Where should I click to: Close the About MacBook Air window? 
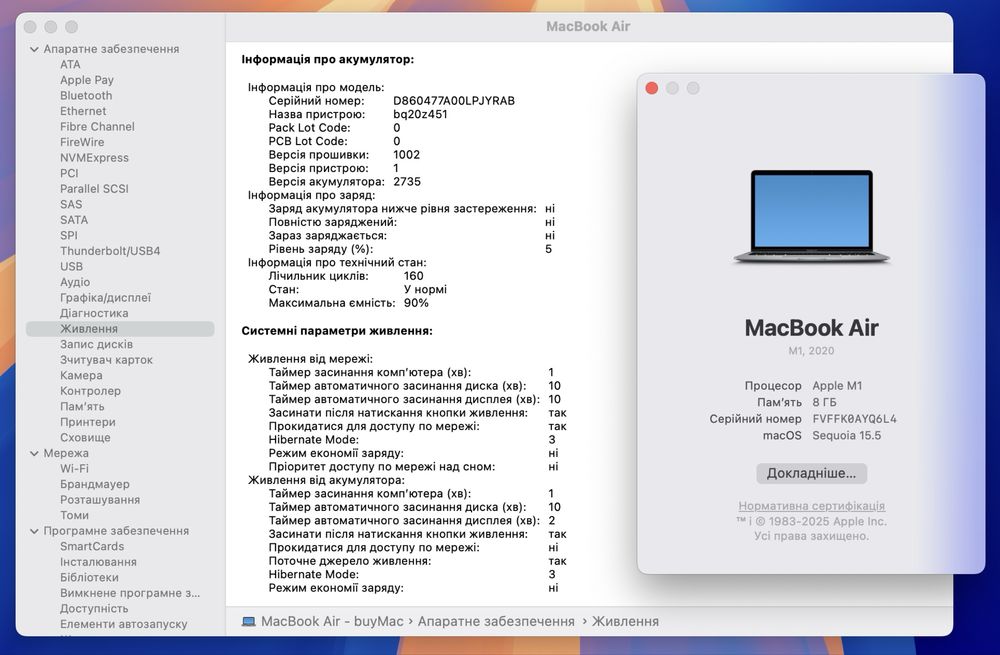coord(652,88)
